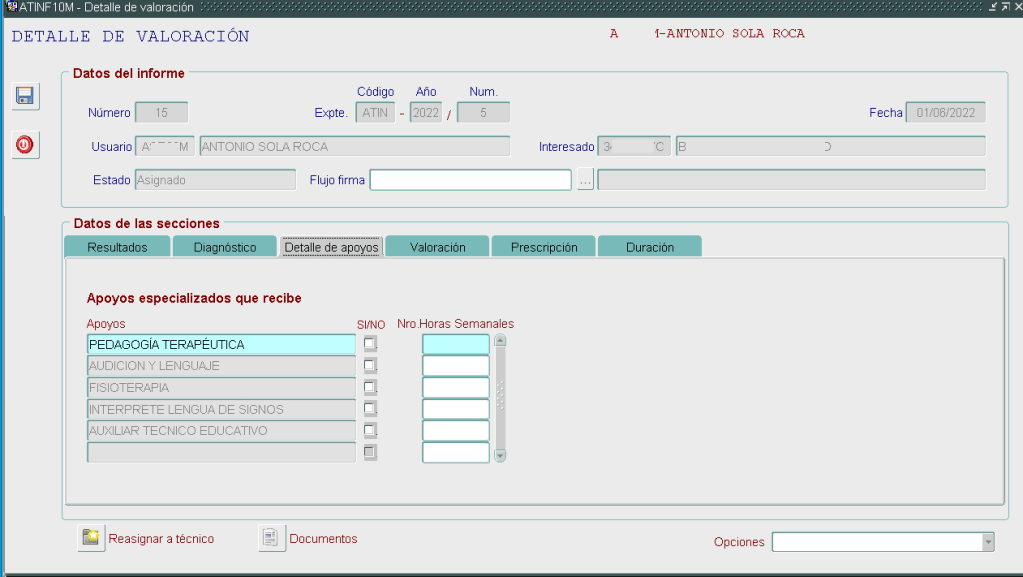Open the Diagnóstico tab
The height and width of the screenshot is (577, 1023).
(x=225, y=247)
